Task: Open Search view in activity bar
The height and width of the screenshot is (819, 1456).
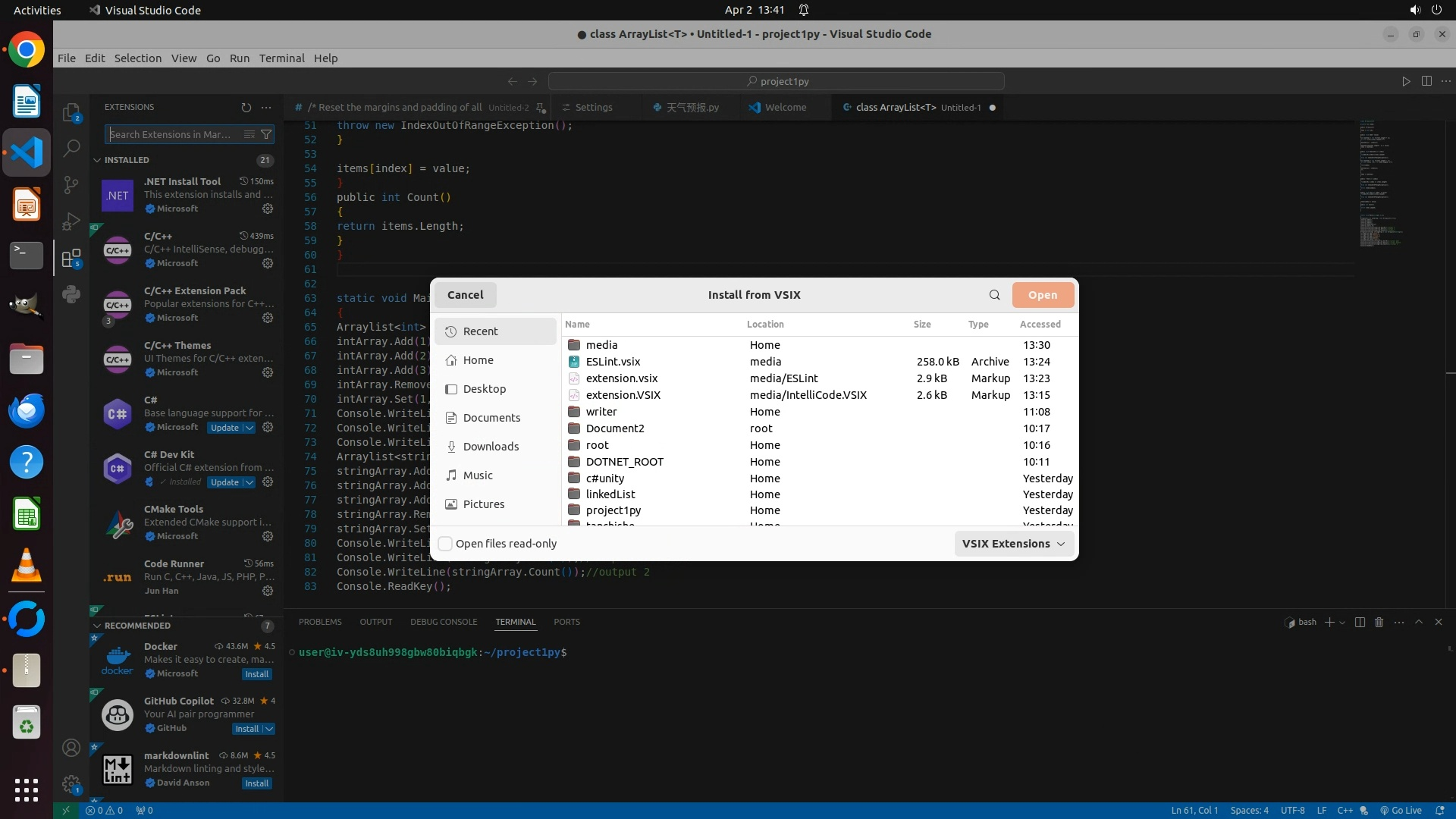Action: click(71, 148)
